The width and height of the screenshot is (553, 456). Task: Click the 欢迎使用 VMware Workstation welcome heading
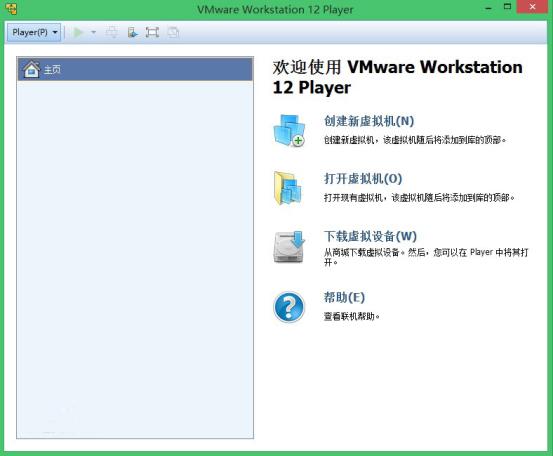[397, 77]
